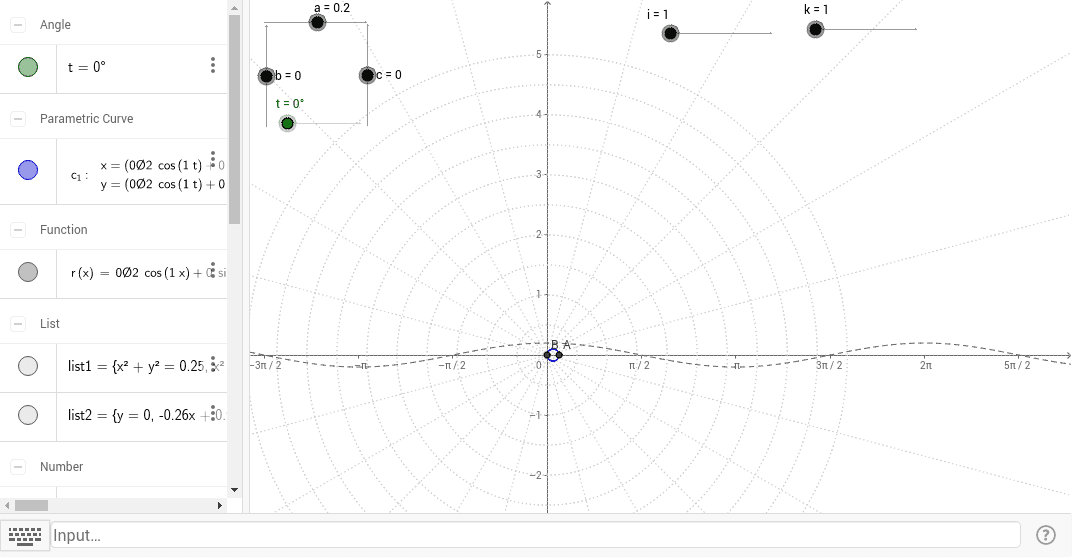
Task: Open the options menu for t = 0°
Action: 213,65
